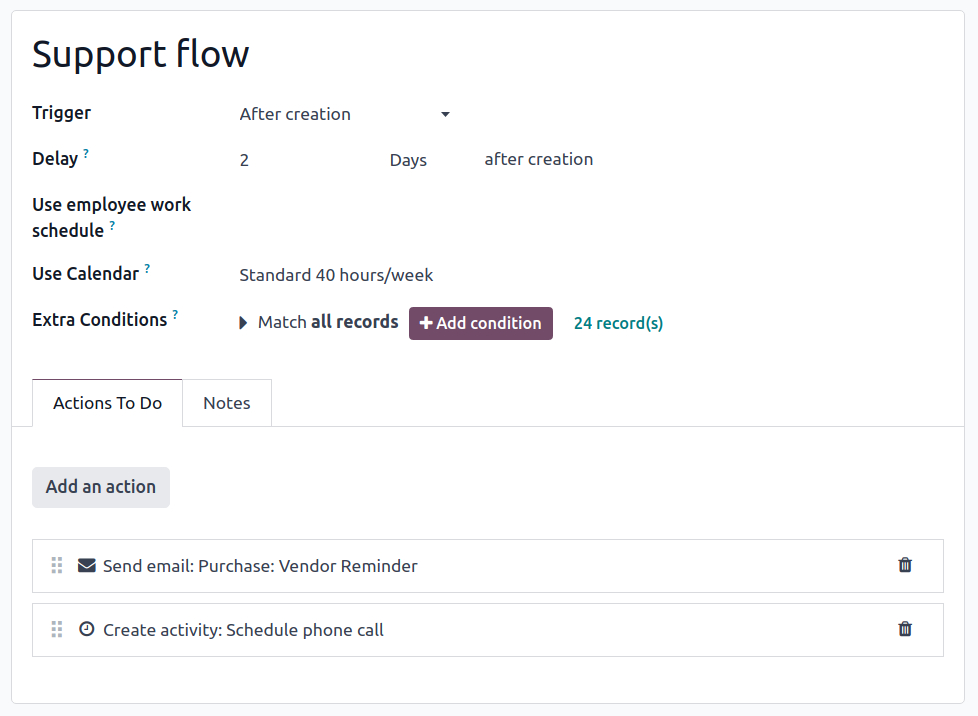Click the After creation dropdown caret
Image resolution: width=978 pixels, height=716 pixels.
[444, 114]
